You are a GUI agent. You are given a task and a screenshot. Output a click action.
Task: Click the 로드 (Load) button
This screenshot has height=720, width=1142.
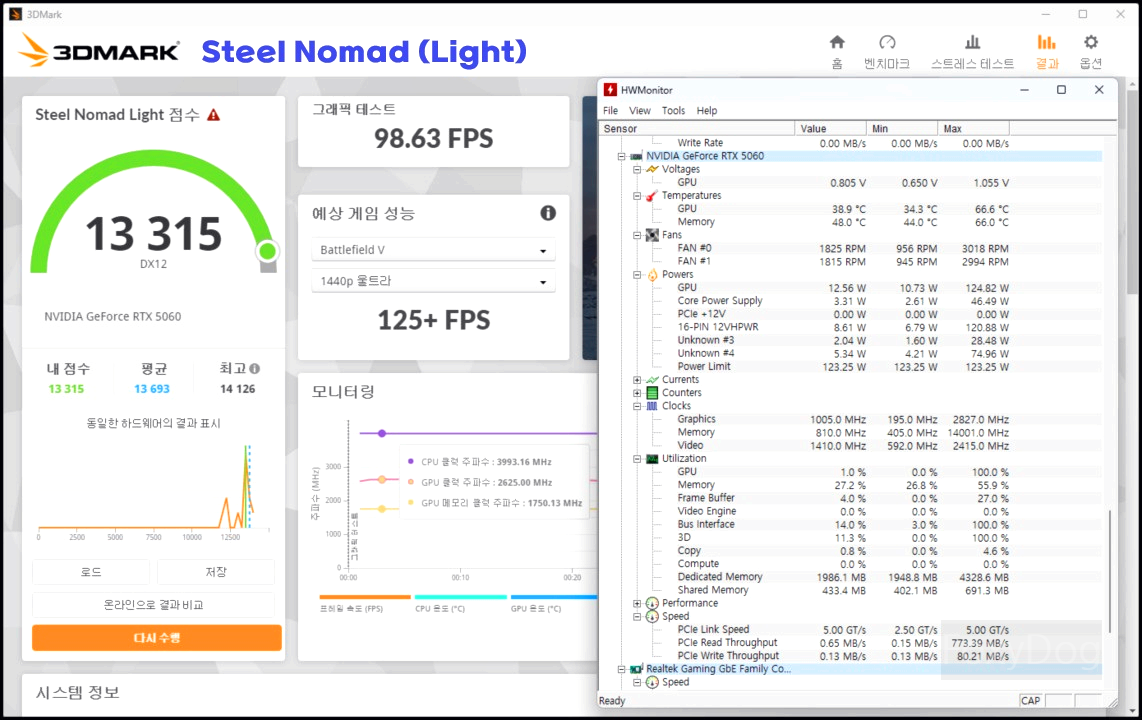coord(91,572)
